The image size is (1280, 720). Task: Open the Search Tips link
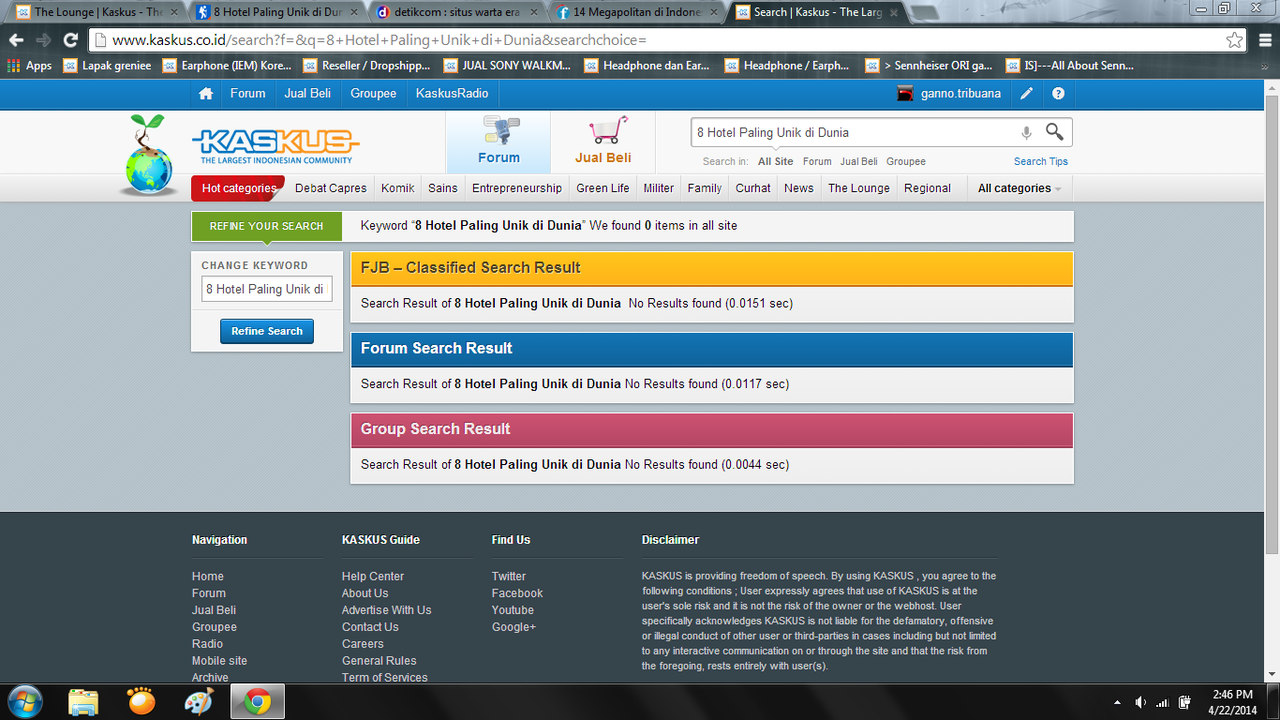1040,161
